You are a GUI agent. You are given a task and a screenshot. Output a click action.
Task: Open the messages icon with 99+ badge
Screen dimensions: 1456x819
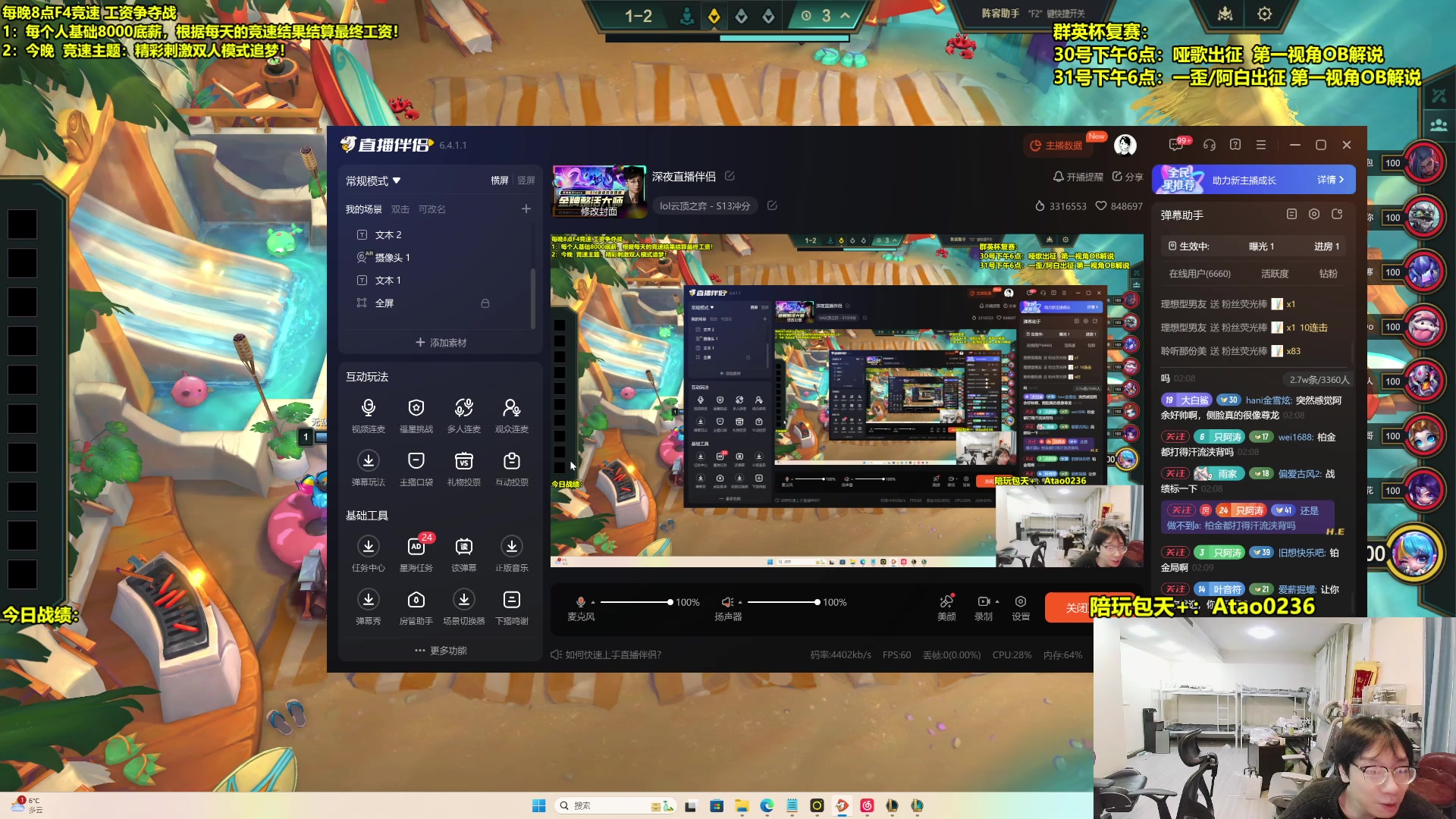pyautogui.click(x=1177, y=144)
